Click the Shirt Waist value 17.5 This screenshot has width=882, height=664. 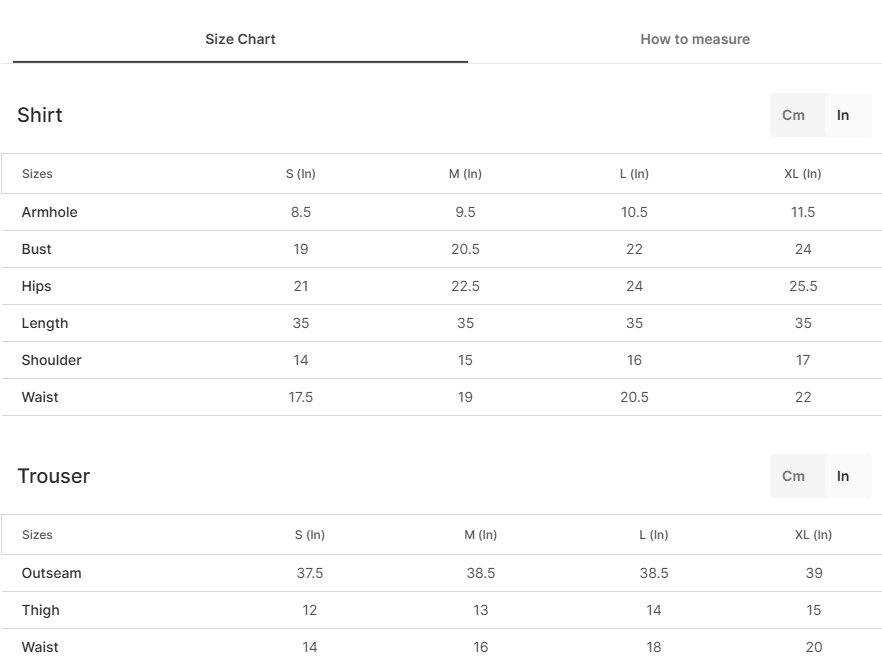pyautogui.click(x=300, y=397)
